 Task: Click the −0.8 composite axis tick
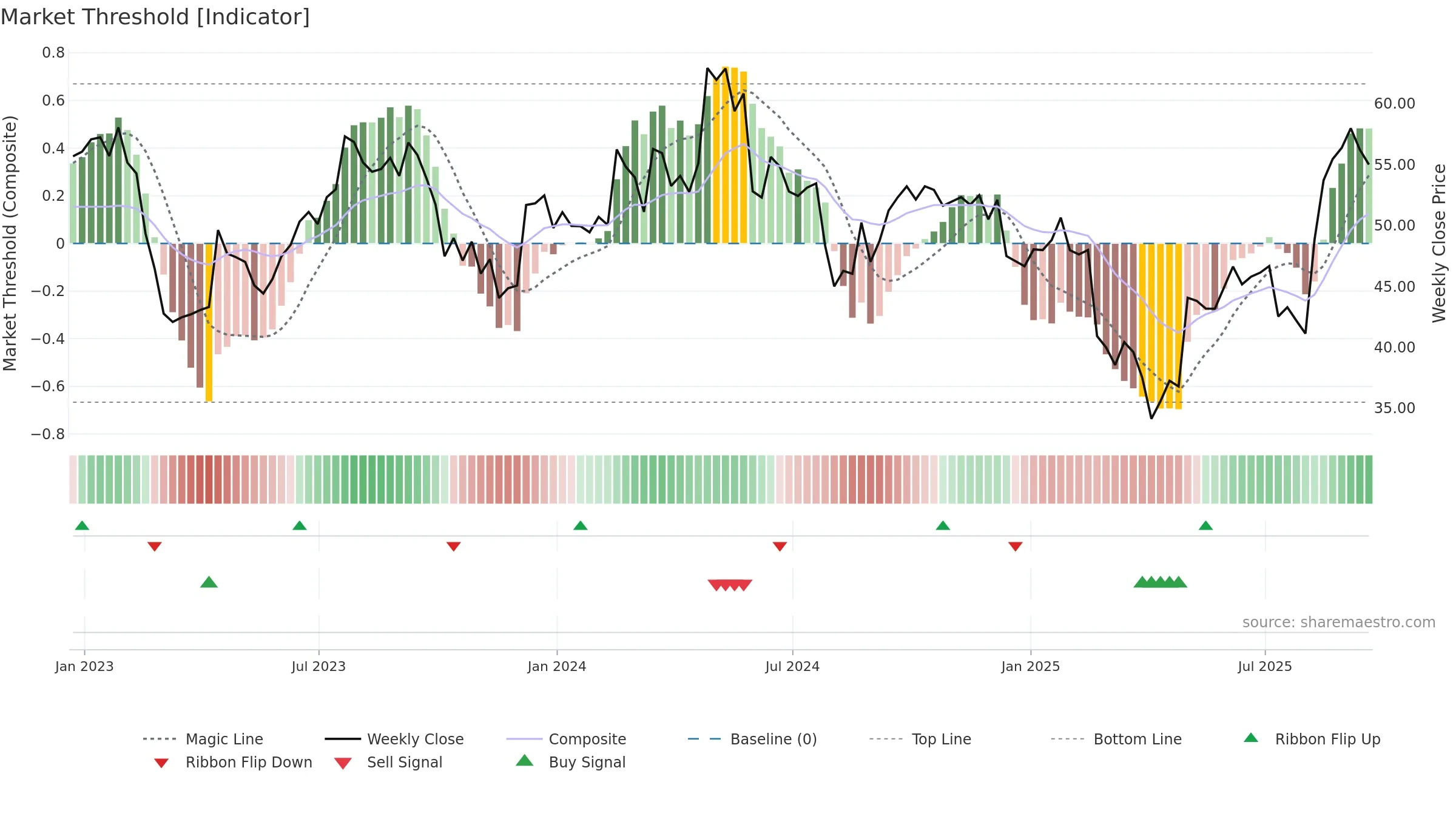[x=48, y=434]
